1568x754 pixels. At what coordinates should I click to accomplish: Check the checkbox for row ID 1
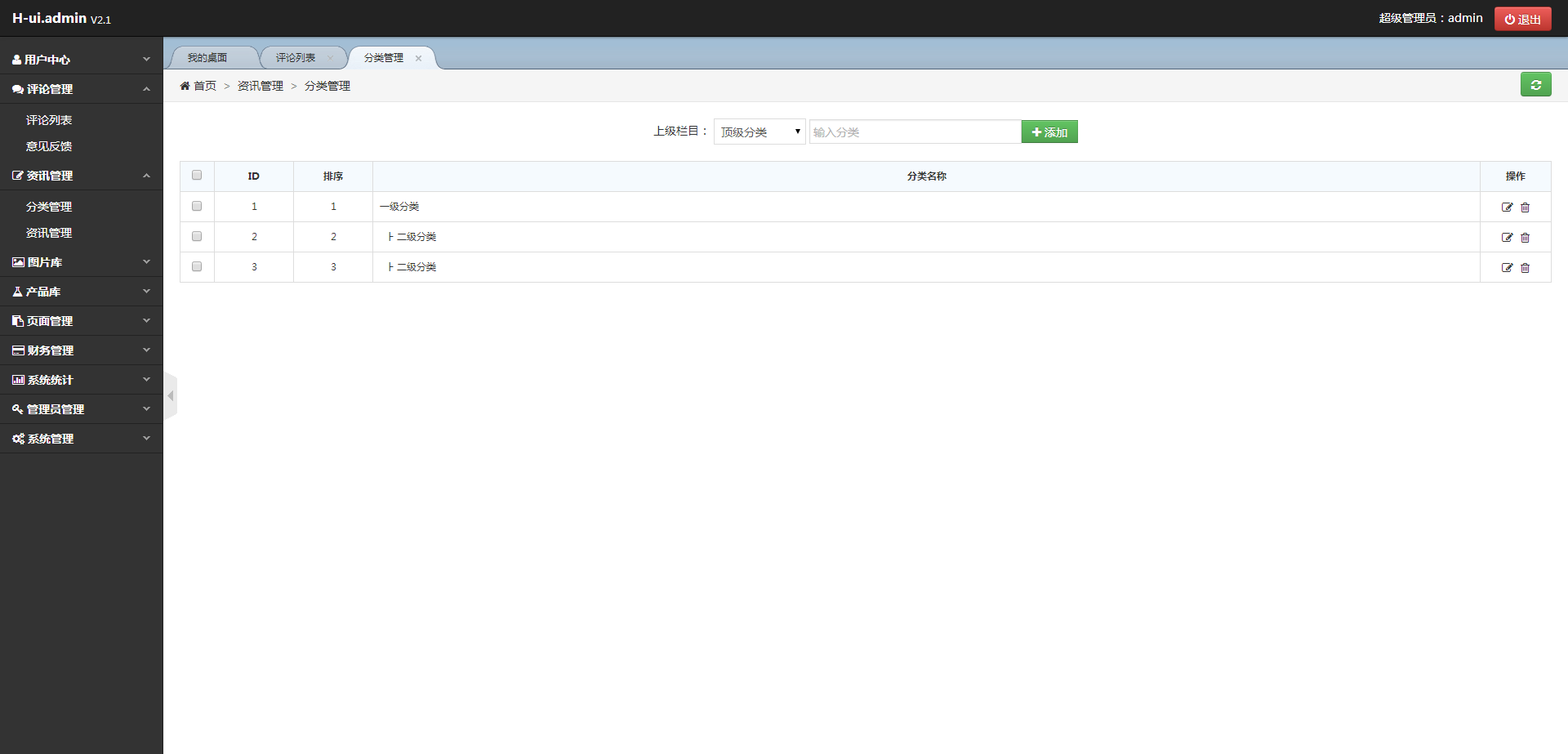197,206
